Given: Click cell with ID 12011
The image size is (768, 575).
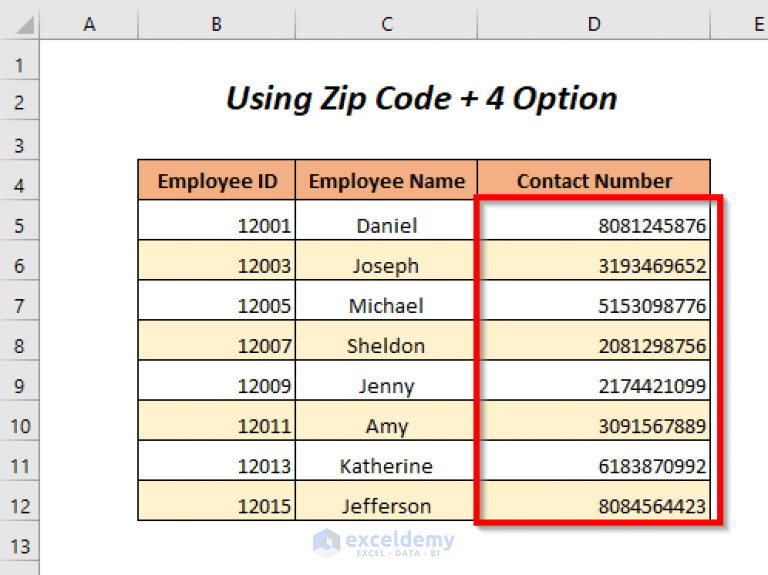Looking at the screenshot, I should [x=216, y=421].
